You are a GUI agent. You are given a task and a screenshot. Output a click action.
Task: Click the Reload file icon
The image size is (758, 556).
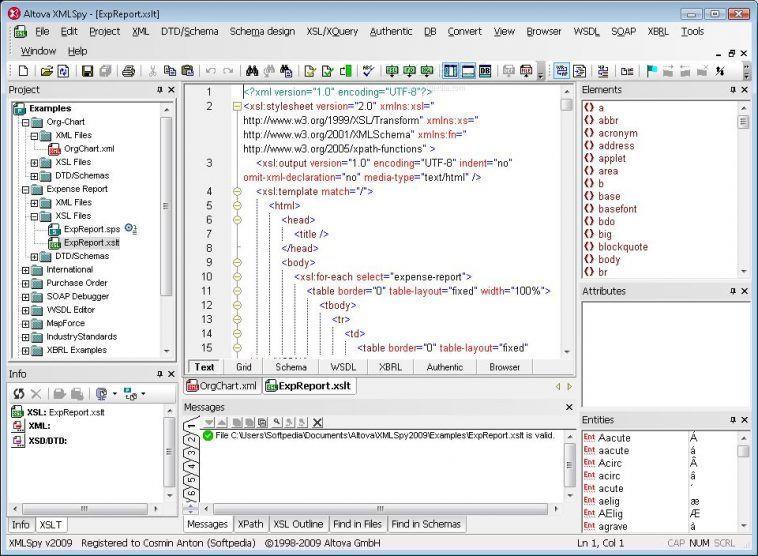click(63, 72)
